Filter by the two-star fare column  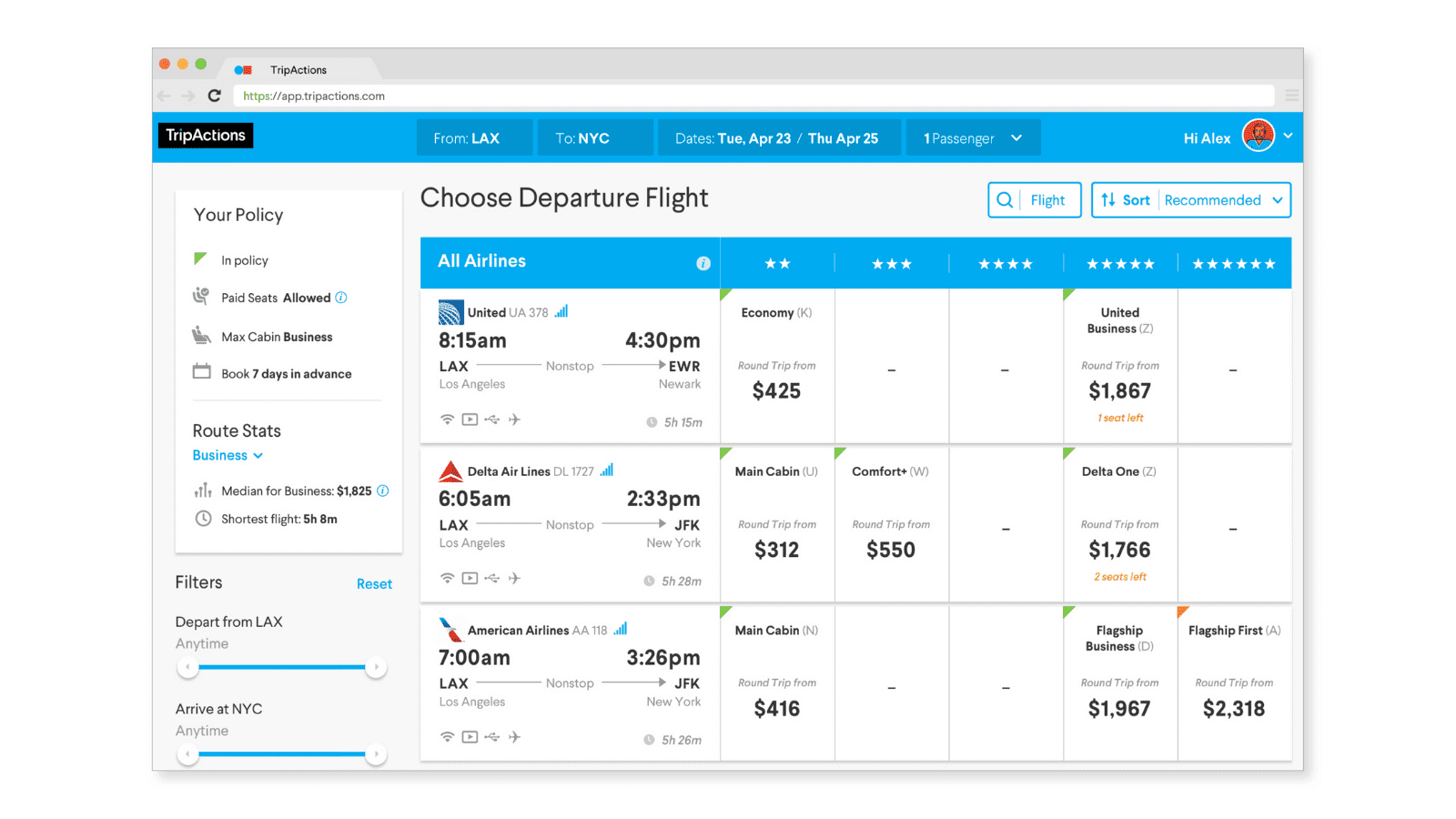(777, 264)
